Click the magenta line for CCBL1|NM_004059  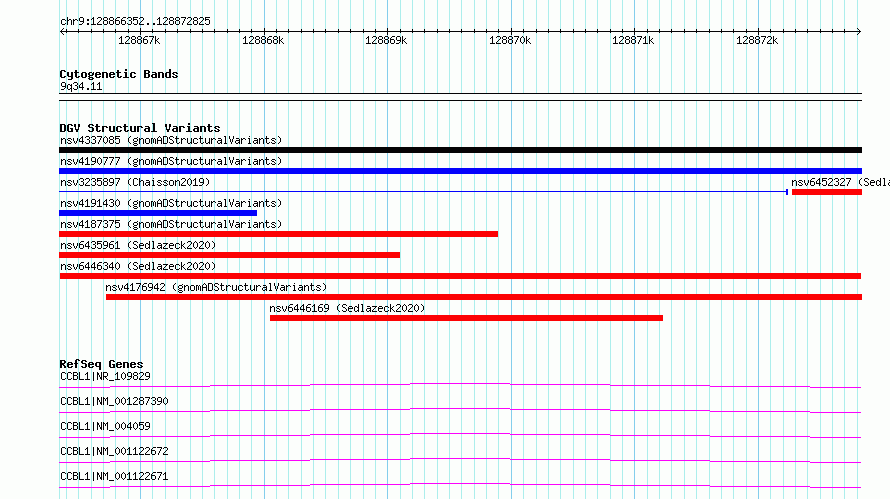pos(460,435)
